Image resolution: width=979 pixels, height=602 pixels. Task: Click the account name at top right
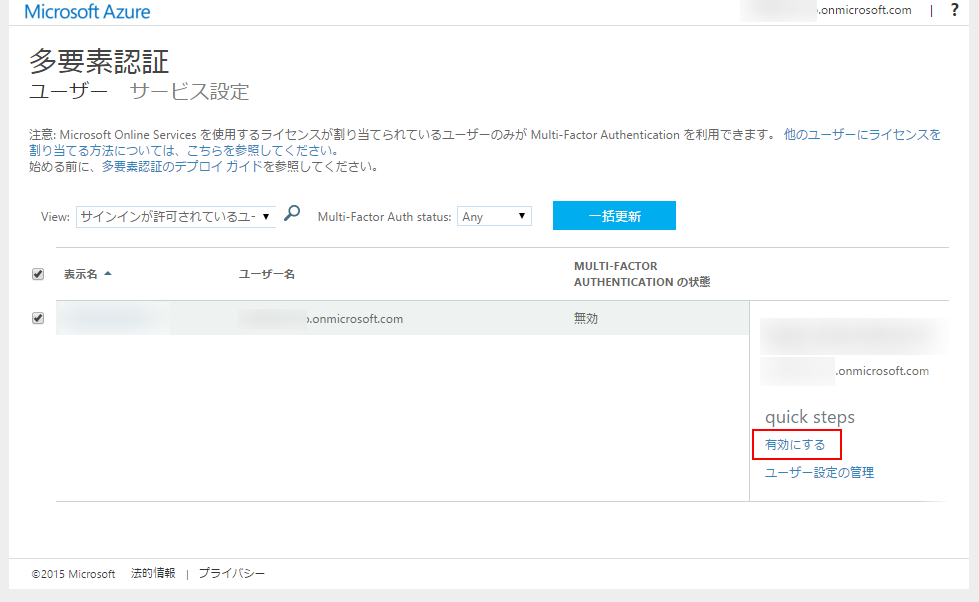pos(826,10)
